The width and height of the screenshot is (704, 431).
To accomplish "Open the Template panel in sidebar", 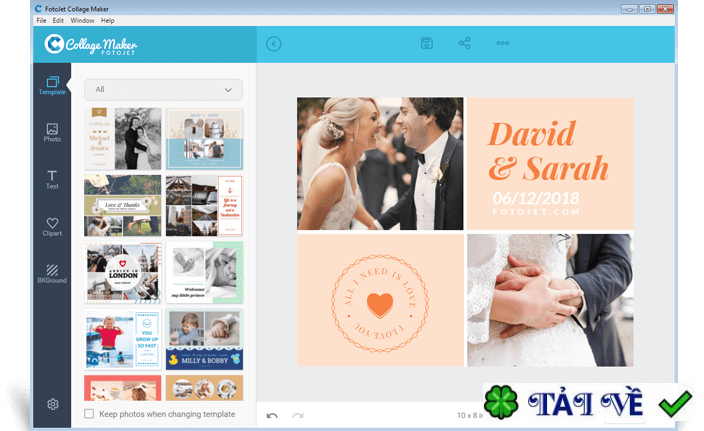I will click(52, 85).
